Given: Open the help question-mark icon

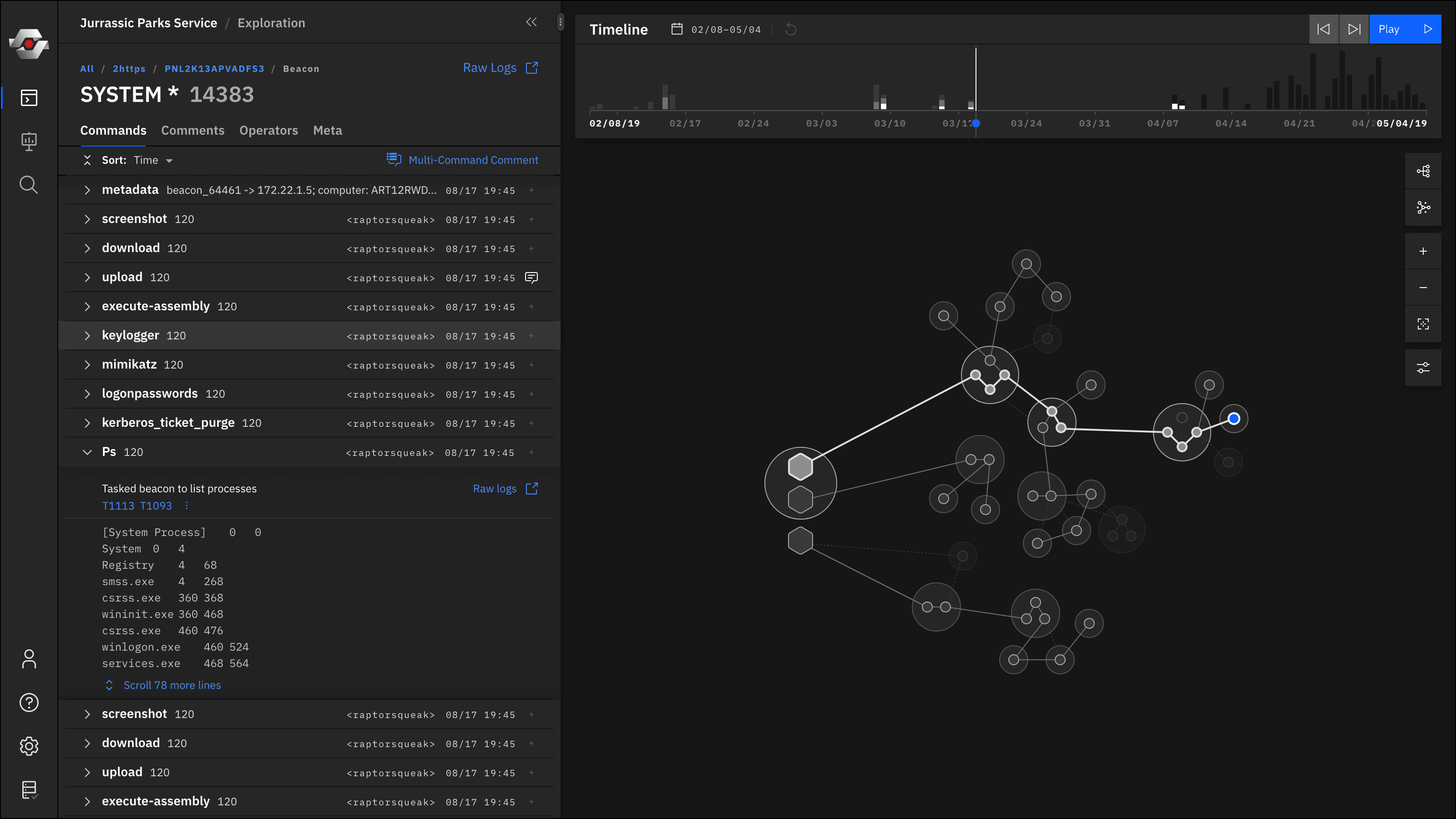Looking at the screenshot, I should tap(29, 703).
